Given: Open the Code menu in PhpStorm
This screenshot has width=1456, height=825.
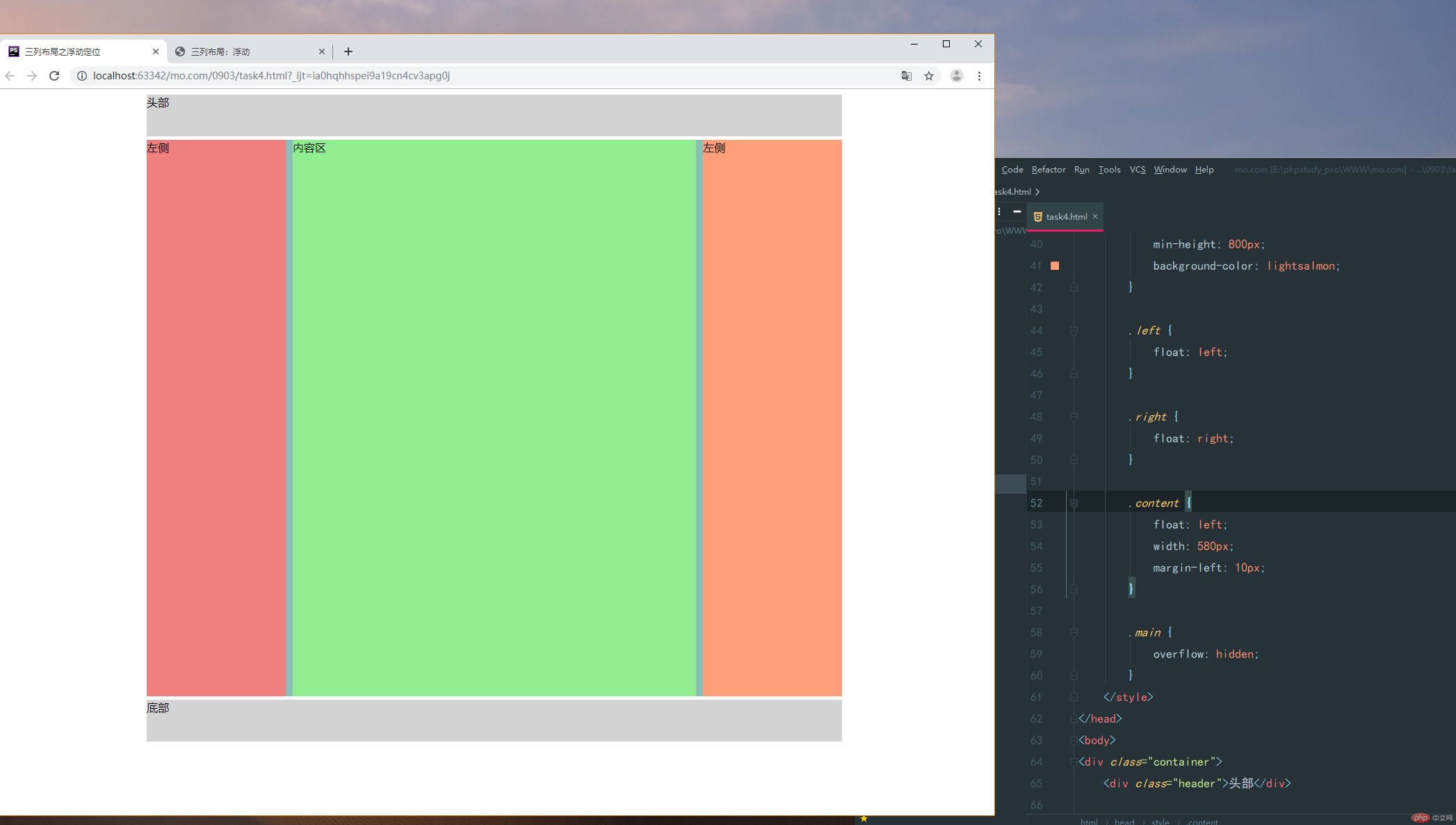Looking at the screenshot, I should (x=1012, y=170).
